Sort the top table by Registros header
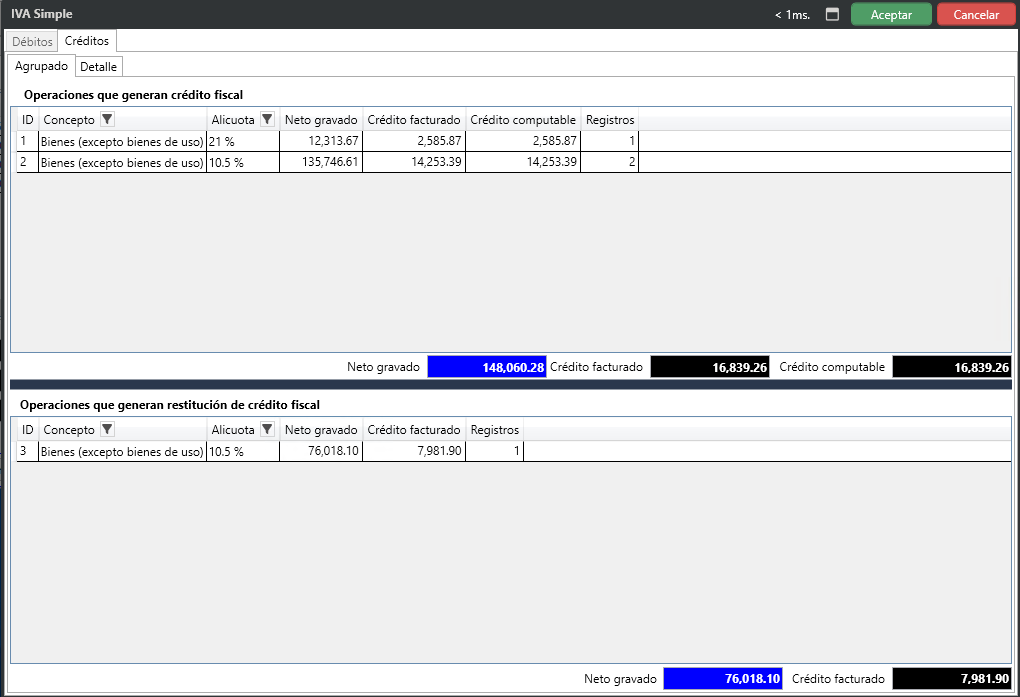Screen dimensions: 1020x697 (609, 120)
